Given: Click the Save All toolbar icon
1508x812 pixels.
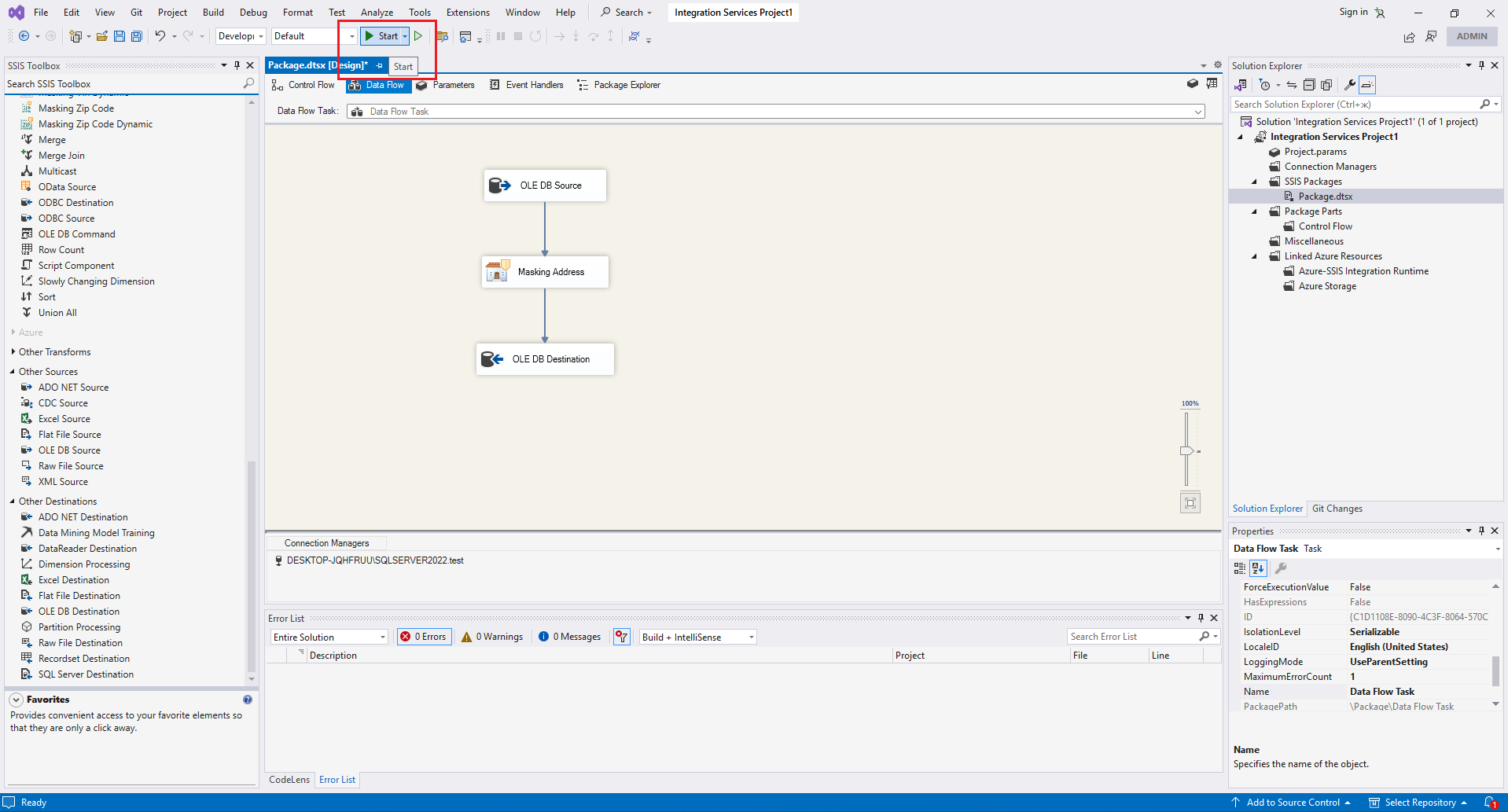Looking at the screenshot, I should click(x=137, y=36).
